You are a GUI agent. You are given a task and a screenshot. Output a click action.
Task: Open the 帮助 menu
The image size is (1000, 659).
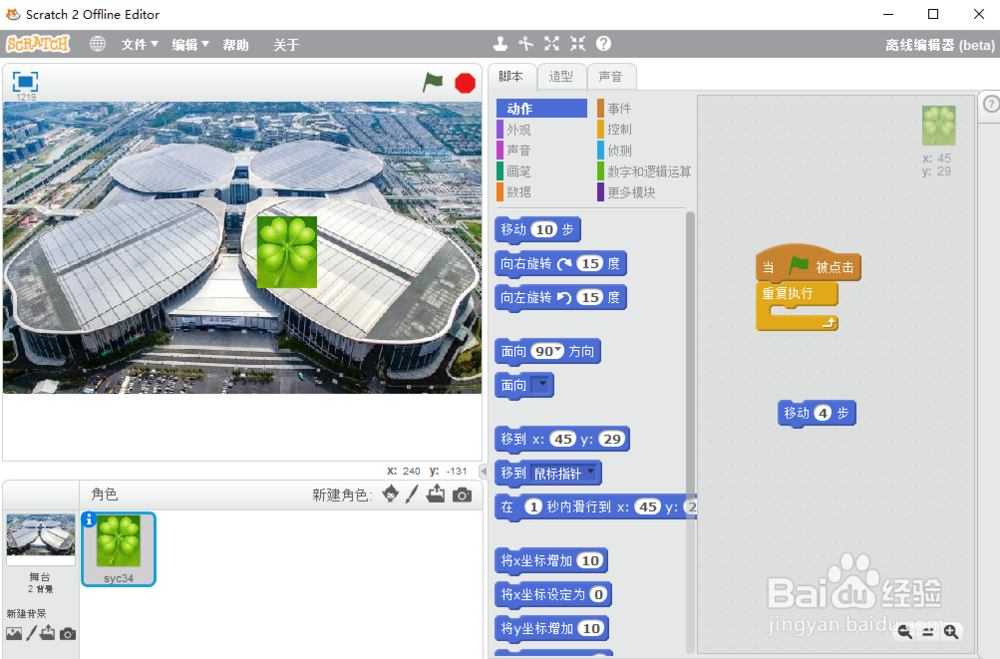[x=235, y=45]
